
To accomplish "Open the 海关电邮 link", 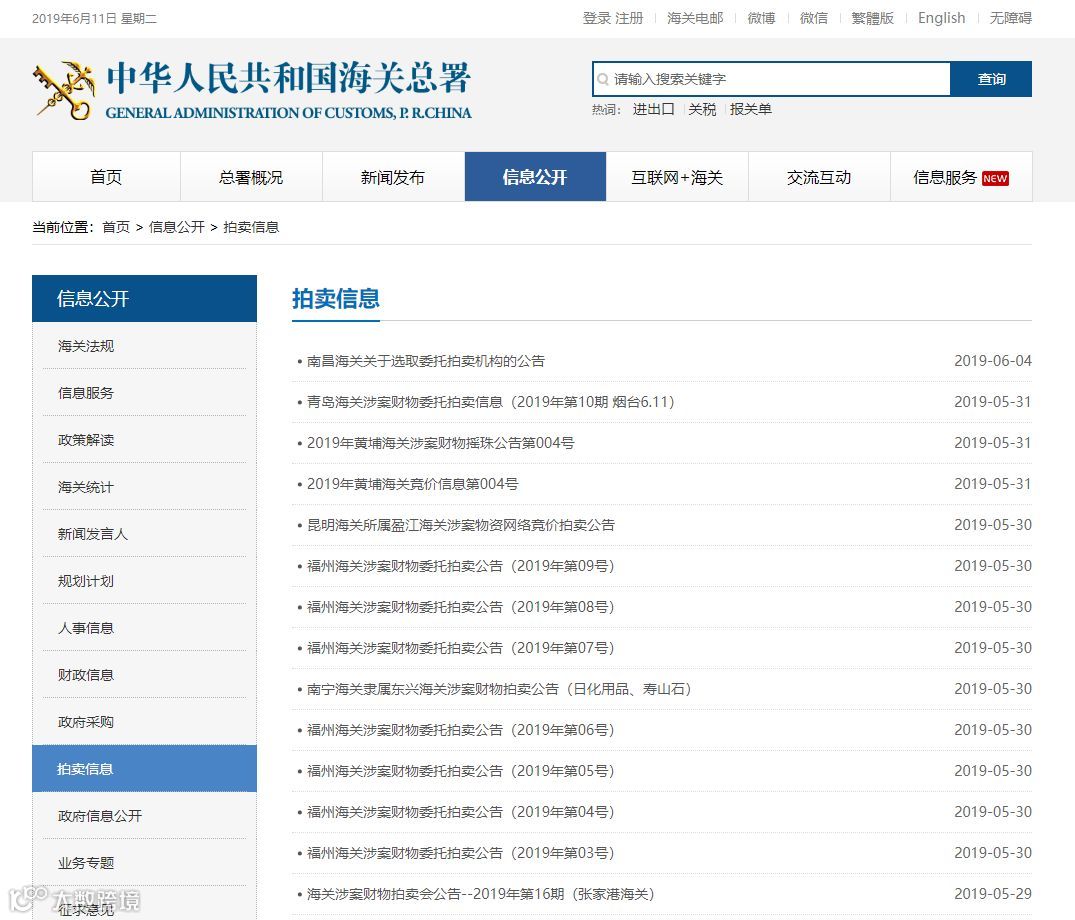I will [x=694, y=19].
